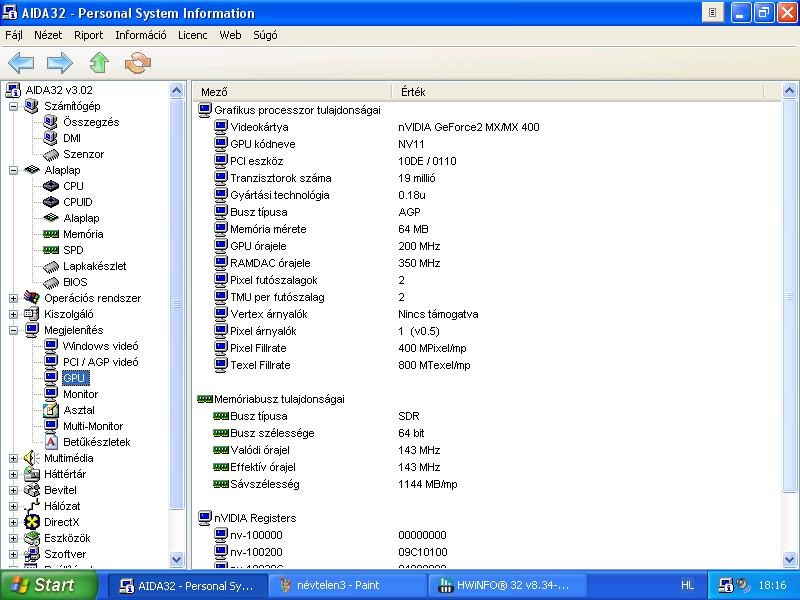Select the Videokártya row

click(x=377, y=127)
